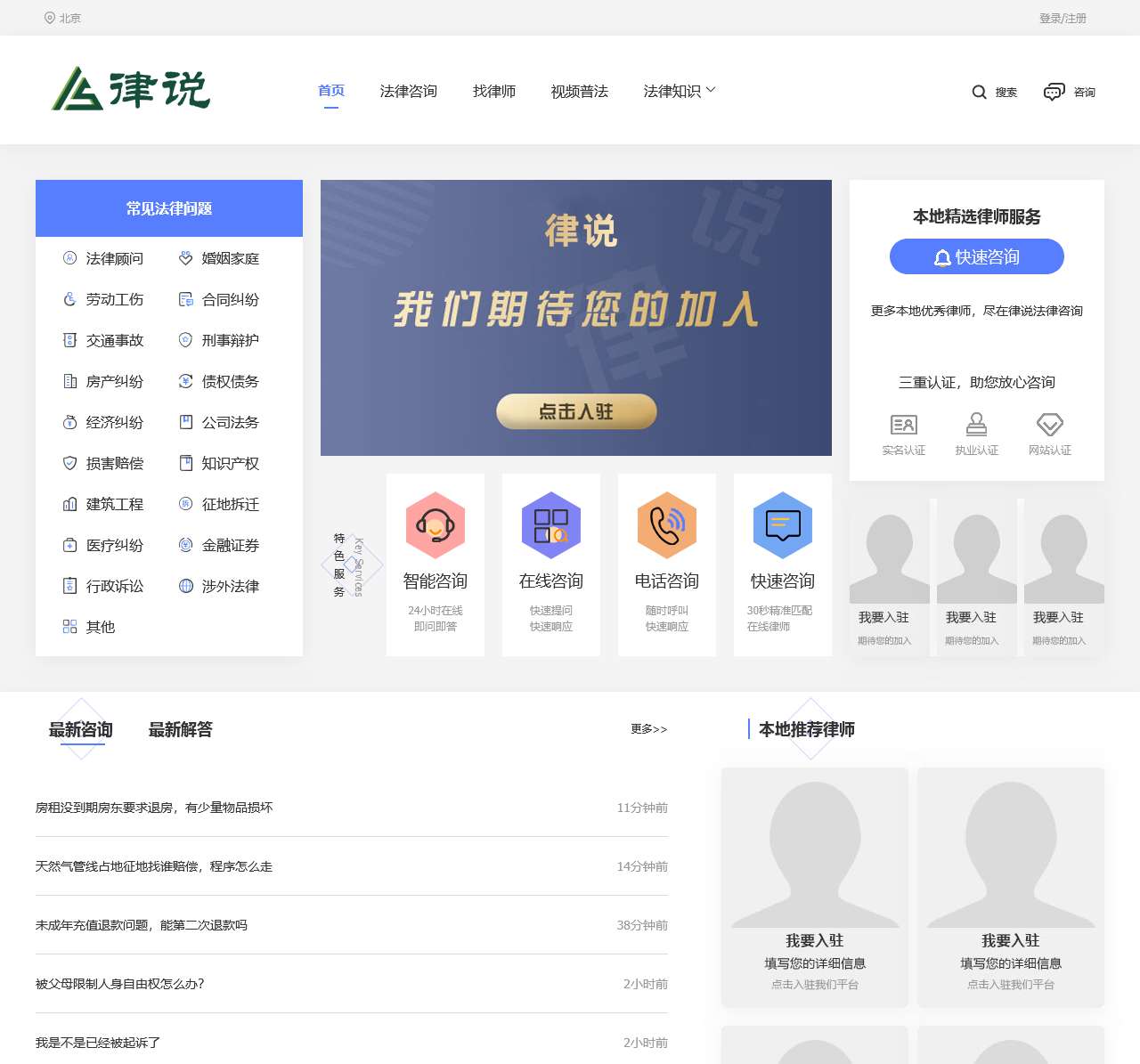1140x1064 pixels.
Task: Click the 在线咨询 hexagon icon
Action: tap(551, 525)
